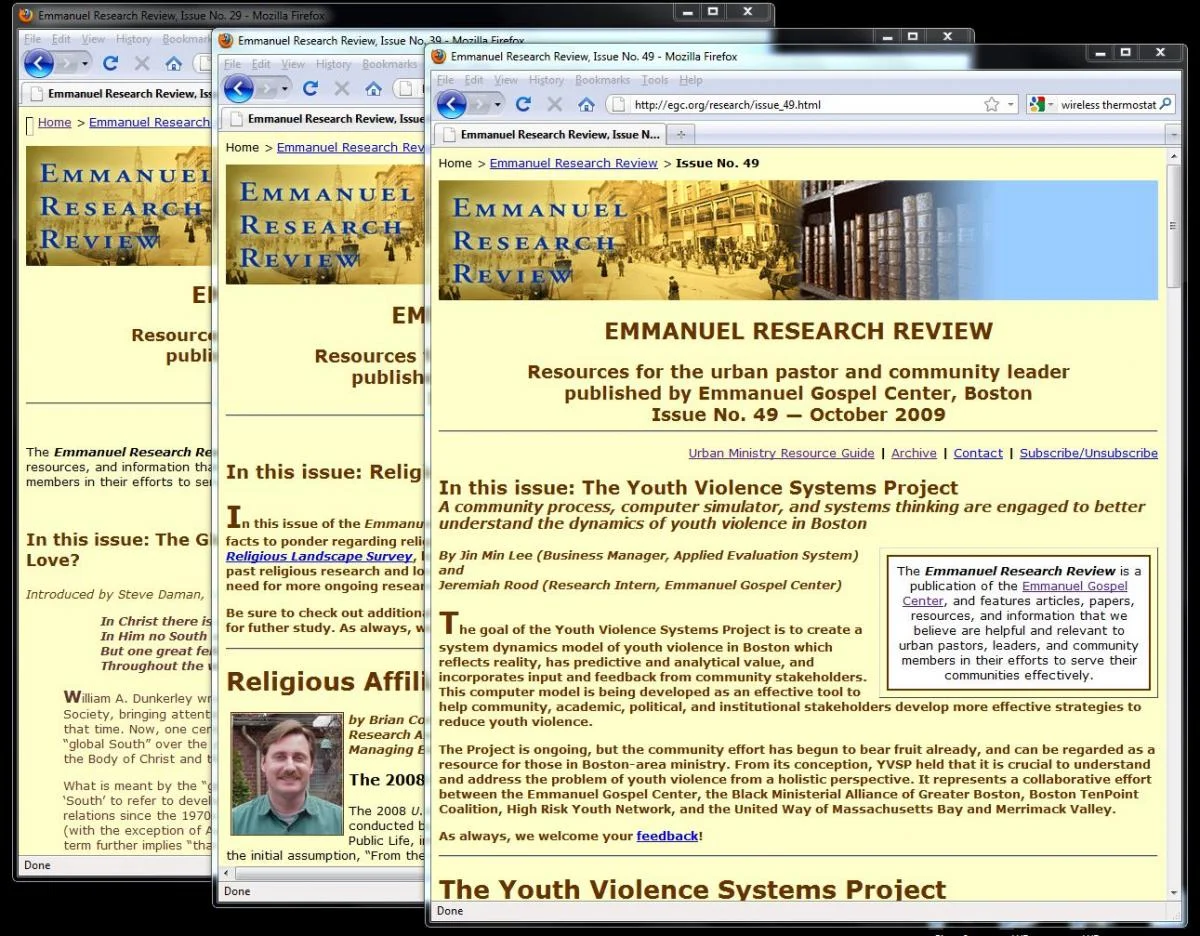1200x936 pixels.
Task: Open list all tabs dropdown in front window
Action: click(1173, 134)
